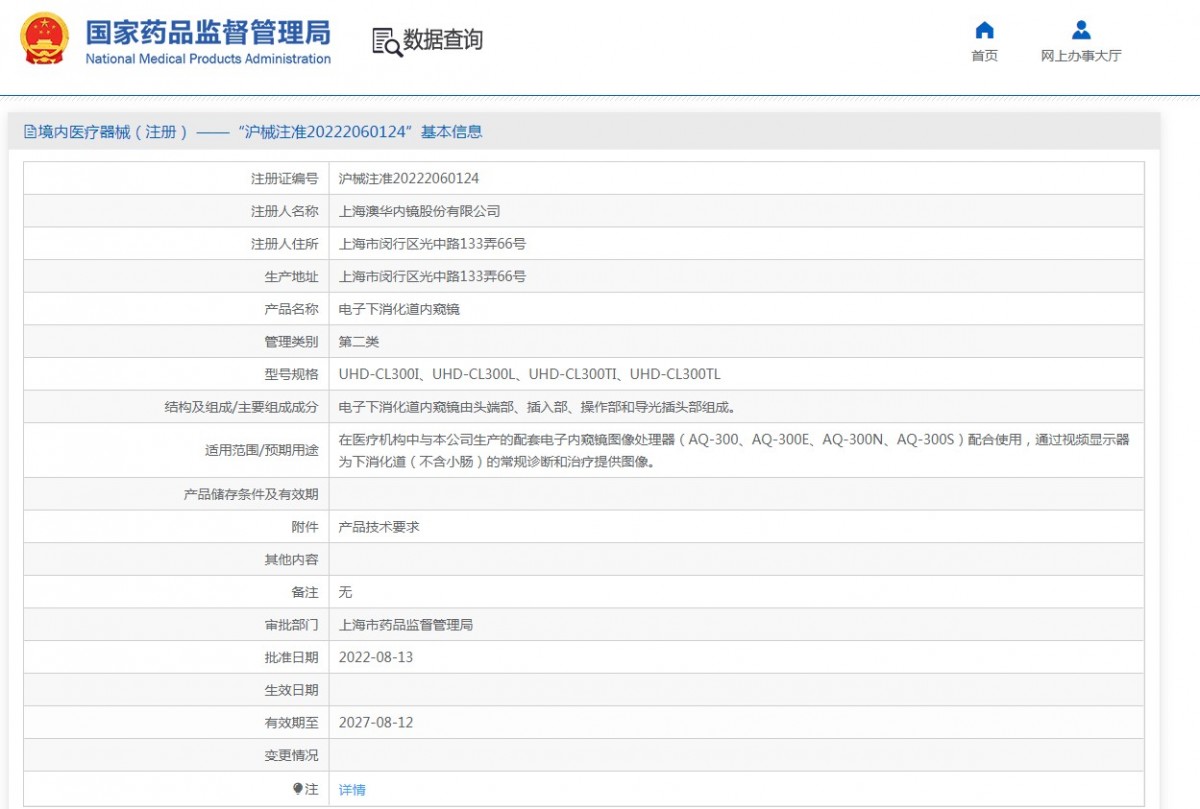Select the 生产地址 address value
Image resolution: width=1200 pixels, height=809 pixels.
433,277
